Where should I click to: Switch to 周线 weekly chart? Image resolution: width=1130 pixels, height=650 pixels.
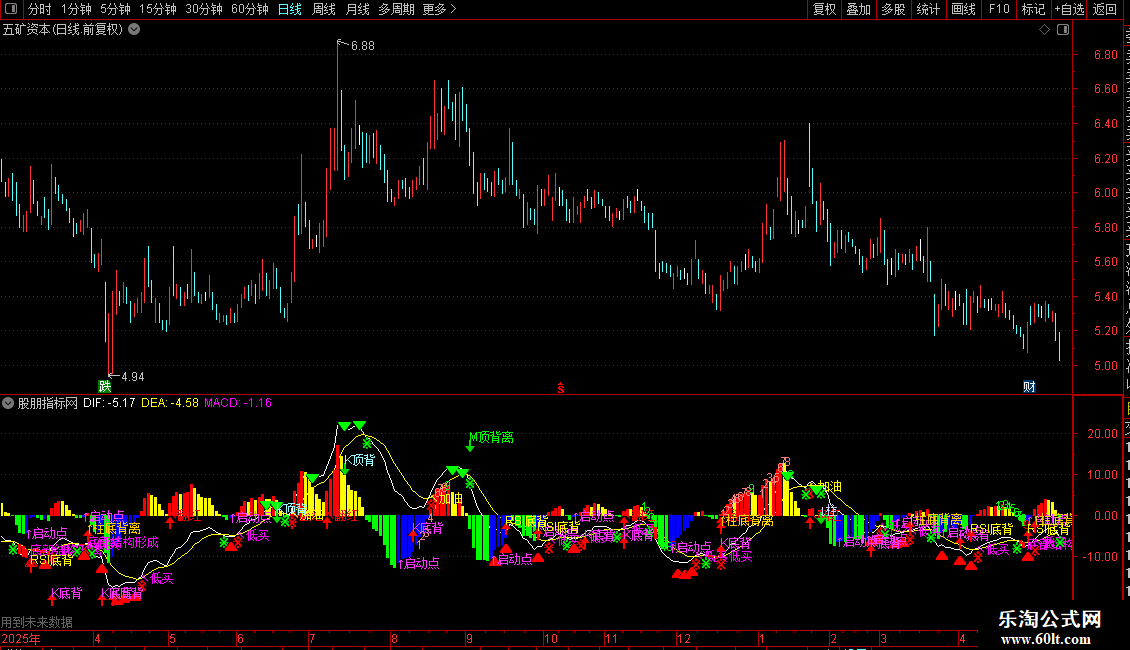click(x=324, y=9)
